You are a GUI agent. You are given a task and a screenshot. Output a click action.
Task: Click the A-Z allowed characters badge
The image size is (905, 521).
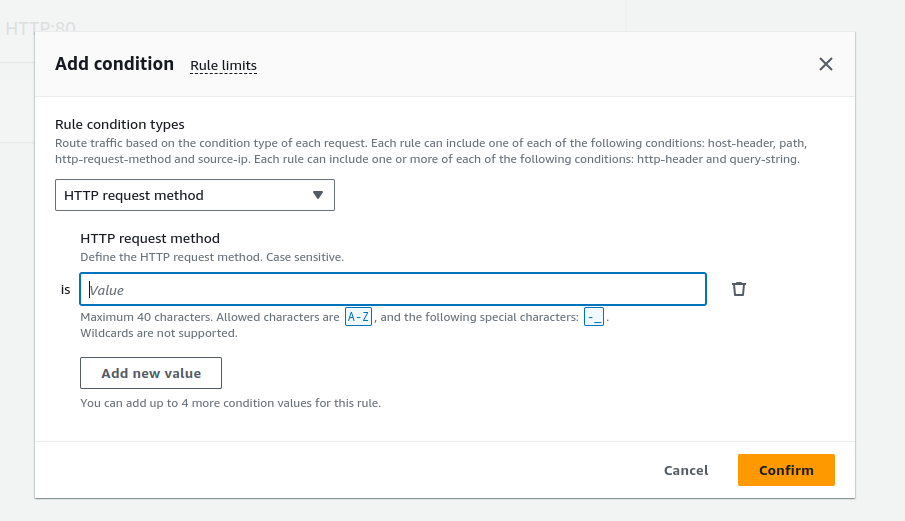coord(358,317)
